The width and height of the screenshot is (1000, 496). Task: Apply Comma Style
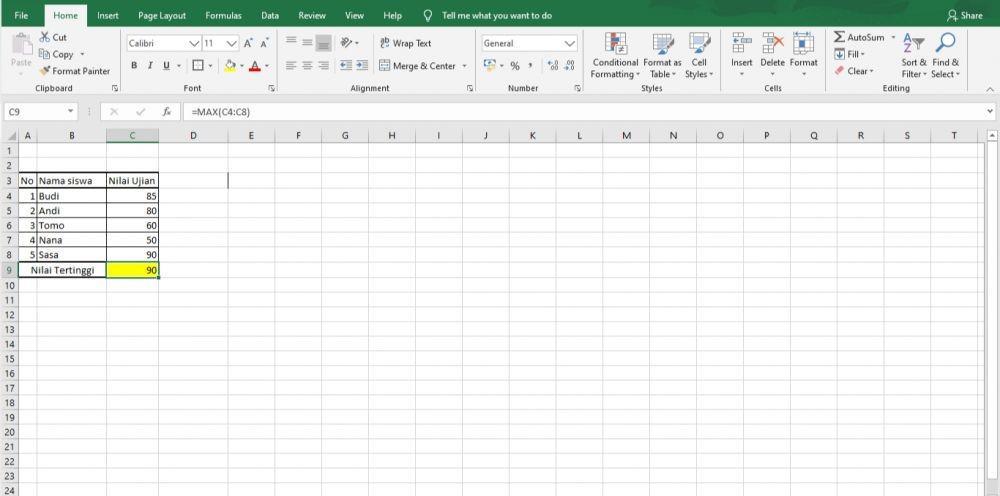tap(531, 66)
